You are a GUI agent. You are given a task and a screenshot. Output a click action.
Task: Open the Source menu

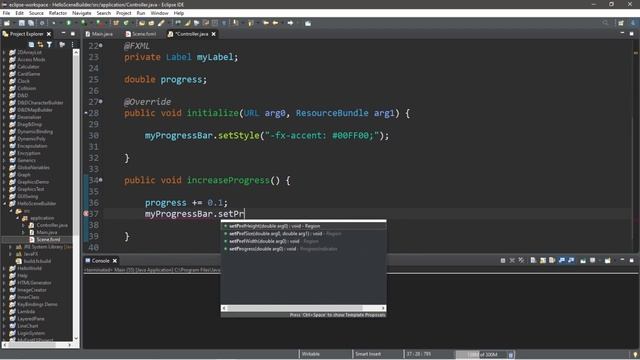[x=36, y=13]
